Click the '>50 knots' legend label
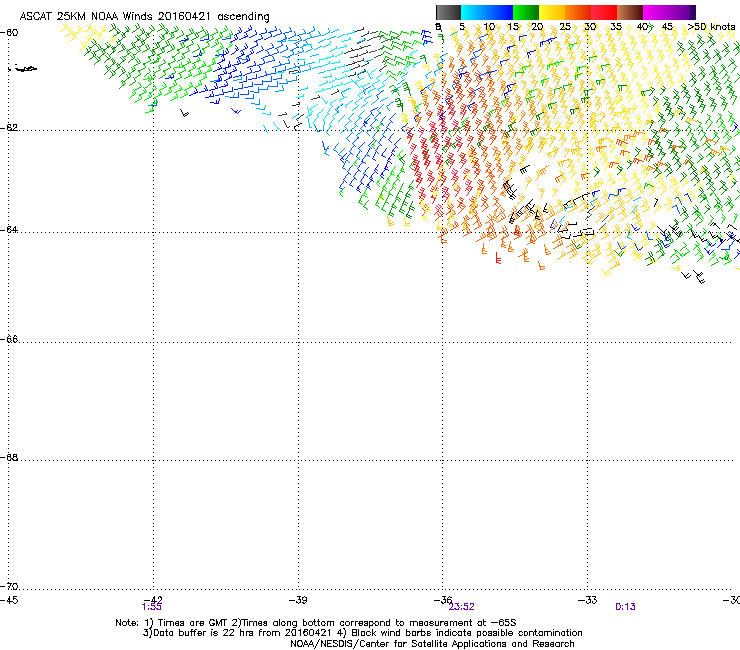The image size is (740, 650). click(711, 27)
